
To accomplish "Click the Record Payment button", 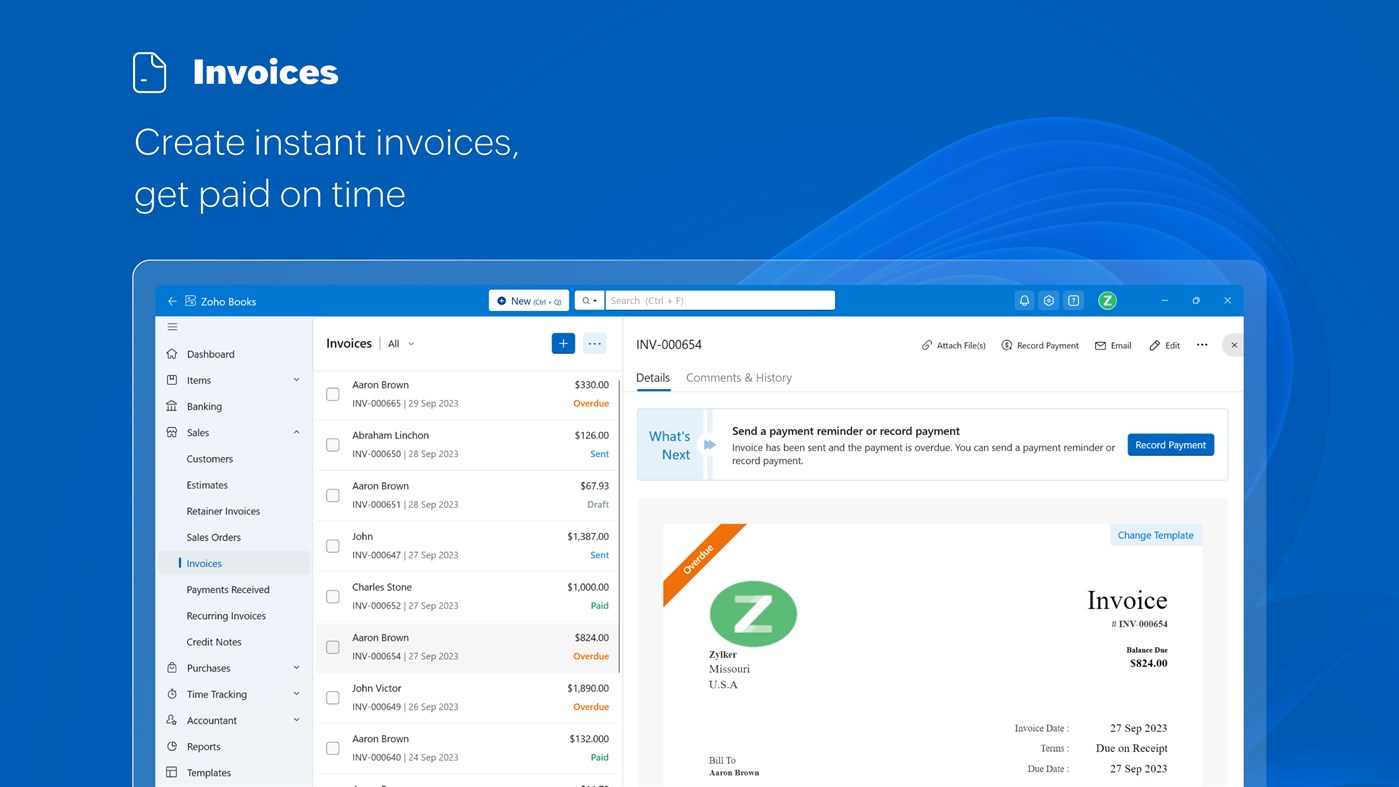I will [x=1170, y=444].
